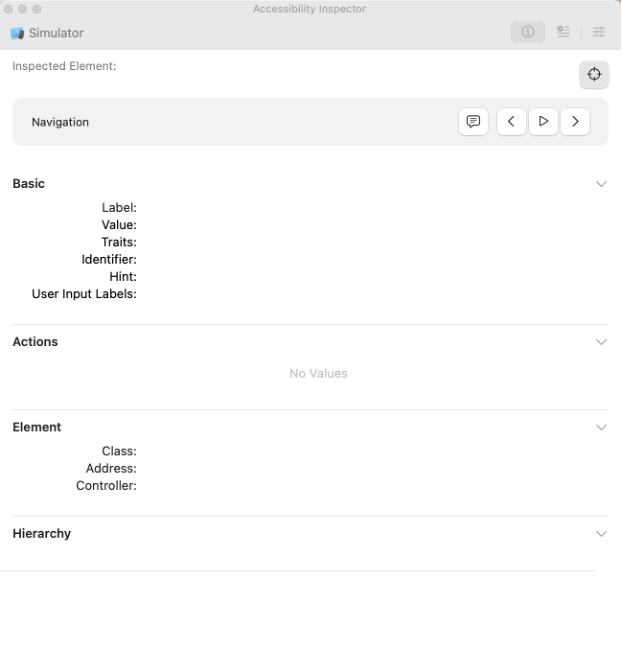Click the Inspected Element: label
The height and width of the screenshot is (672, 622).
(x=64, y=66)
